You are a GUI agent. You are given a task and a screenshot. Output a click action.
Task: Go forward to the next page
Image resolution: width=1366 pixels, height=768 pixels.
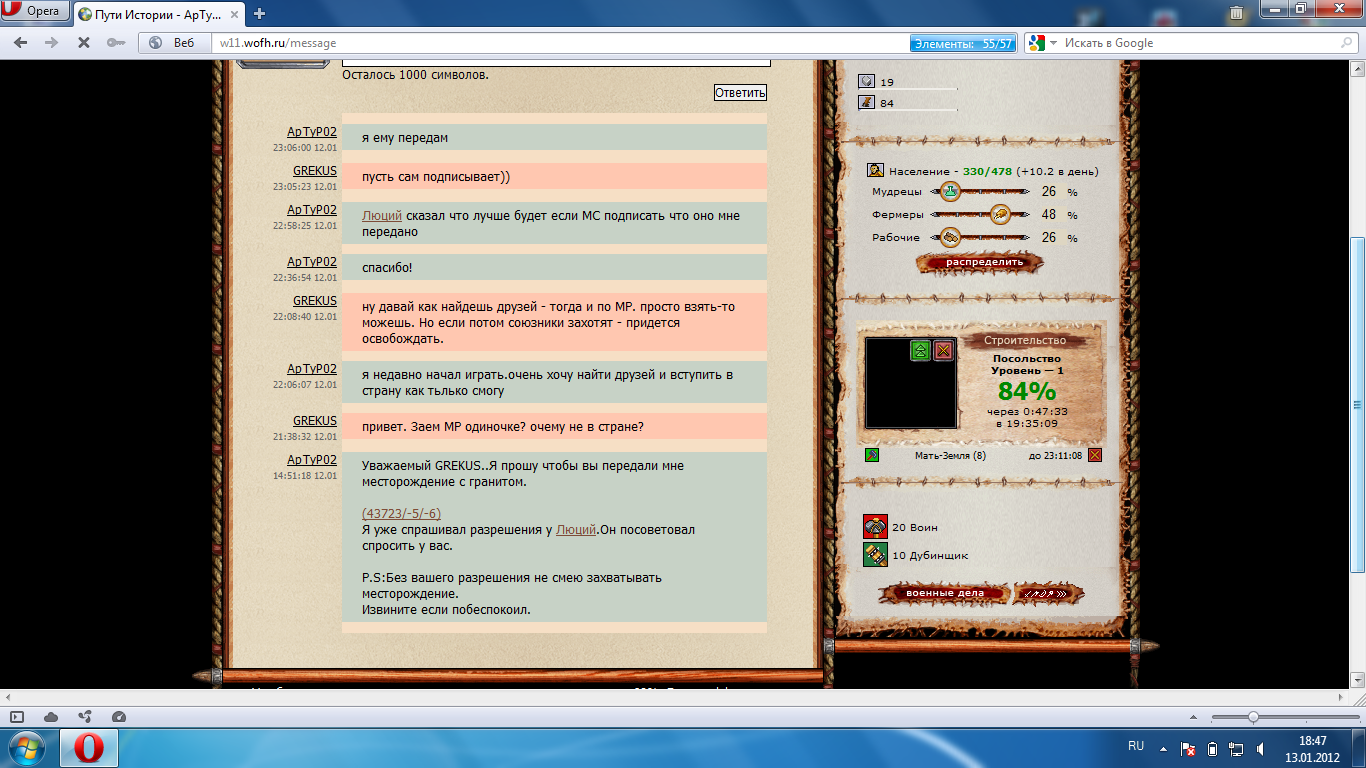(52, 43)
